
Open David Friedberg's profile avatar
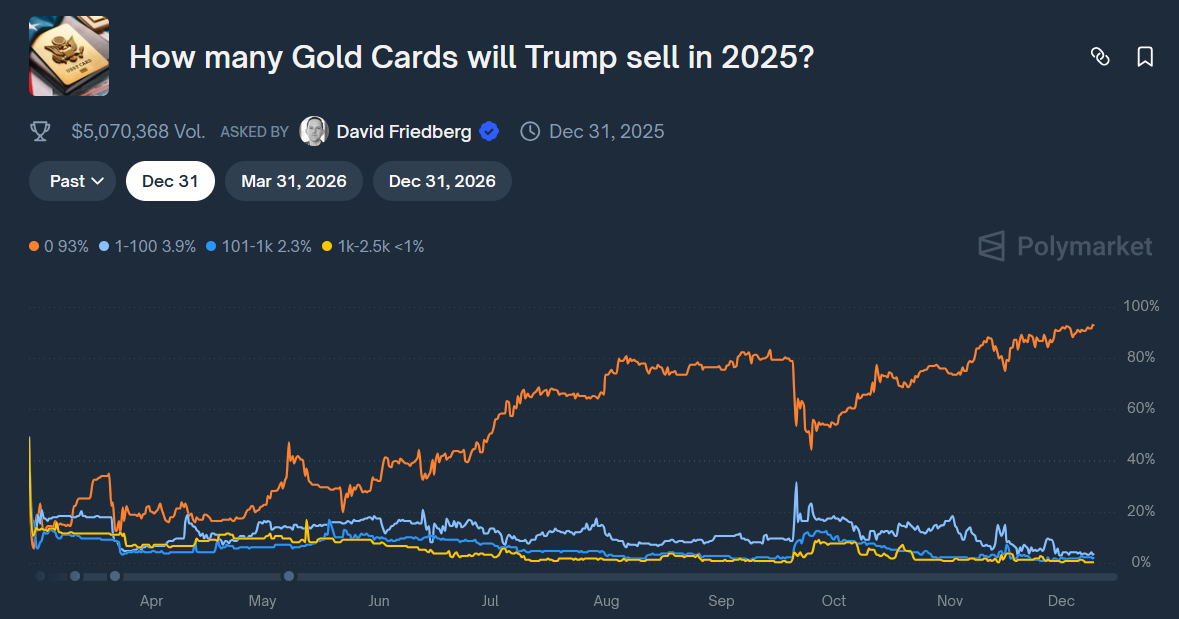(x=314, y=131)
